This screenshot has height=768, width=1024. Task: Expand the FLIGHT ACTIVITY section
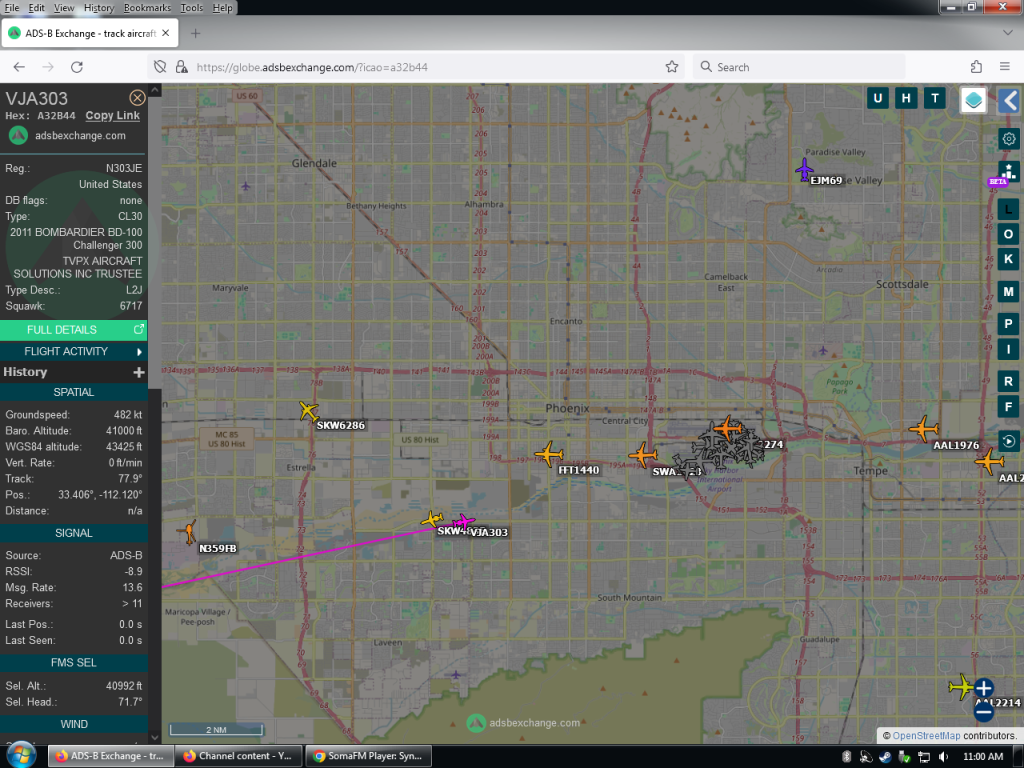tap(74, 351)
